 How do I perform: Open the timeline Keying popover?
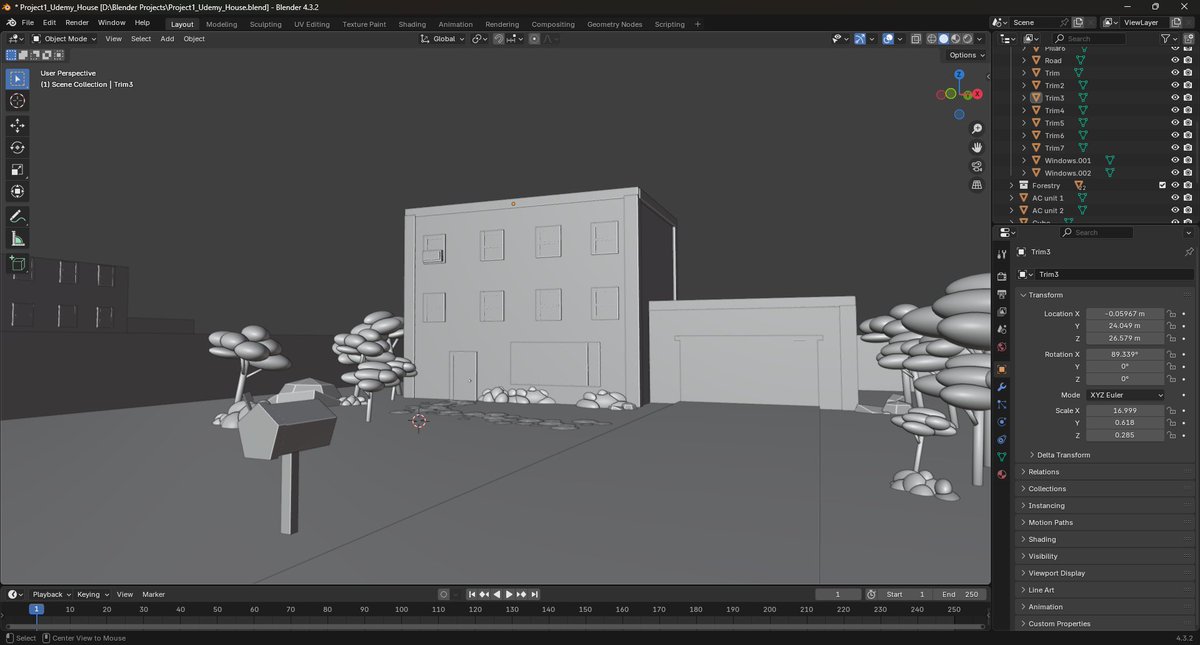[91, 594]
